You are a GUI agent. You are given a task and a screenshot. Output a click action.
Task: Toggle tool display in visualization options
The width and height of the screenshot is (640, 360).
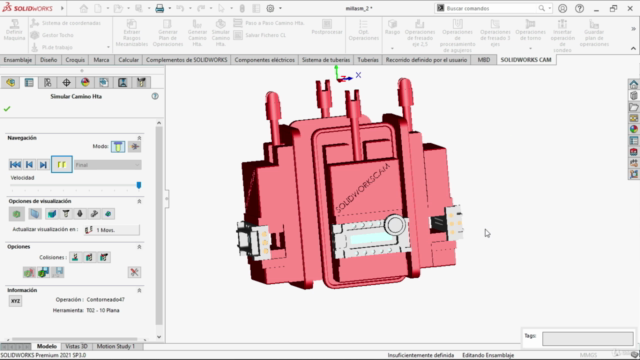point(66,214)
